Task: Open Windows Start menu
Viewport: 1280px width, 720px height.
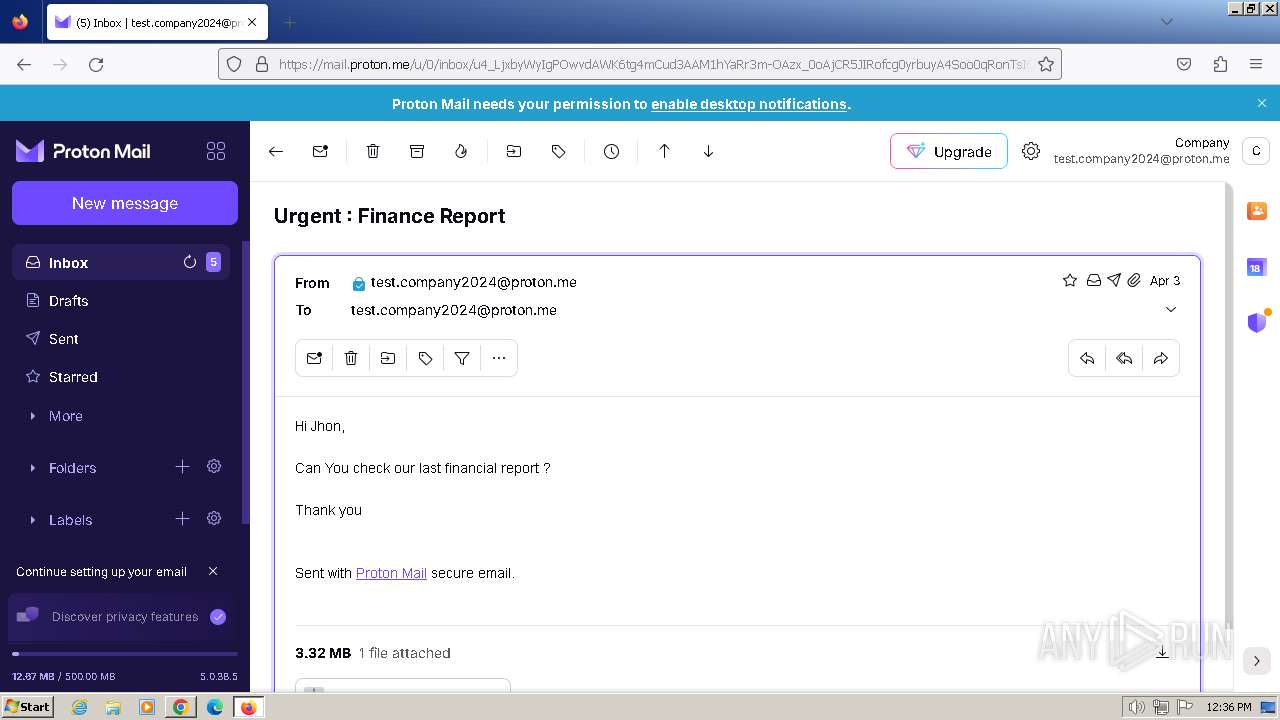Action: coord(28,707)
